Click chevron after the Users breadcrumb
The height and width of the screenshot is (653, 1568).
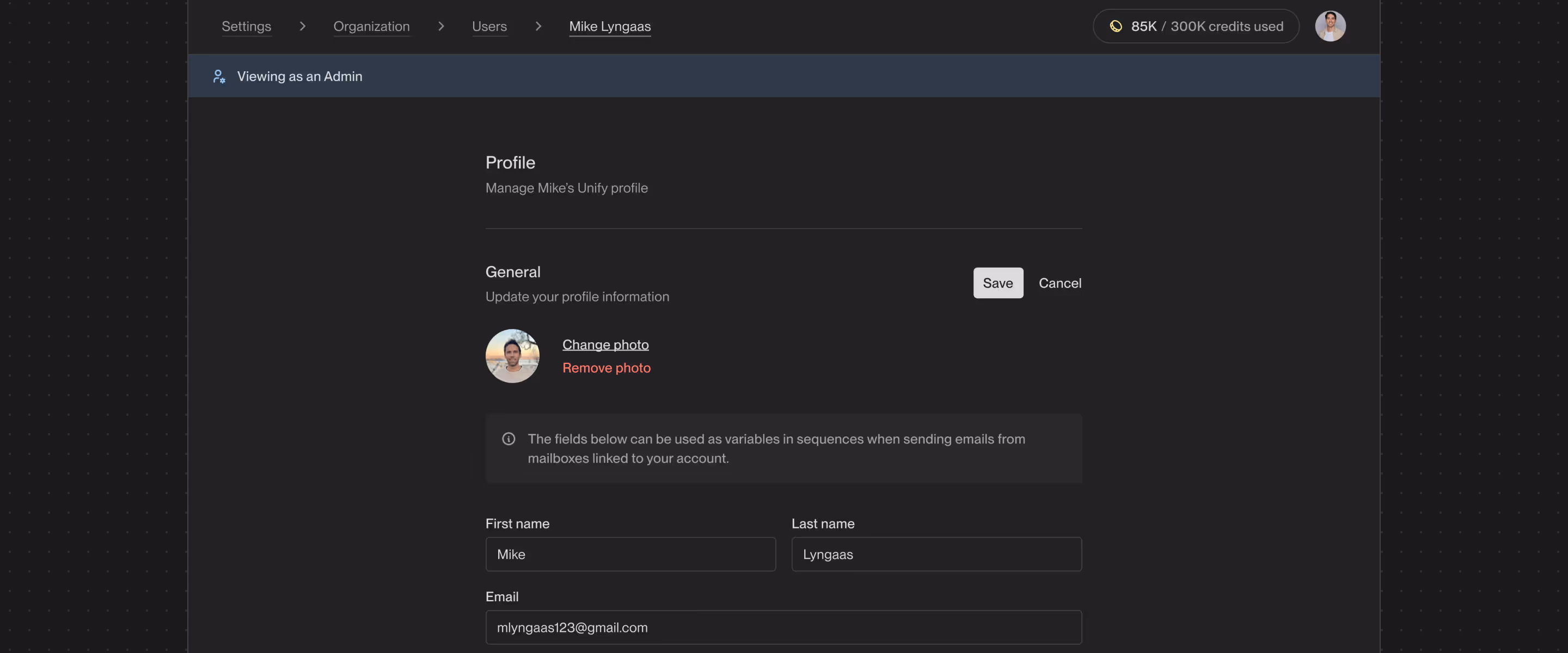pos(537,26)
